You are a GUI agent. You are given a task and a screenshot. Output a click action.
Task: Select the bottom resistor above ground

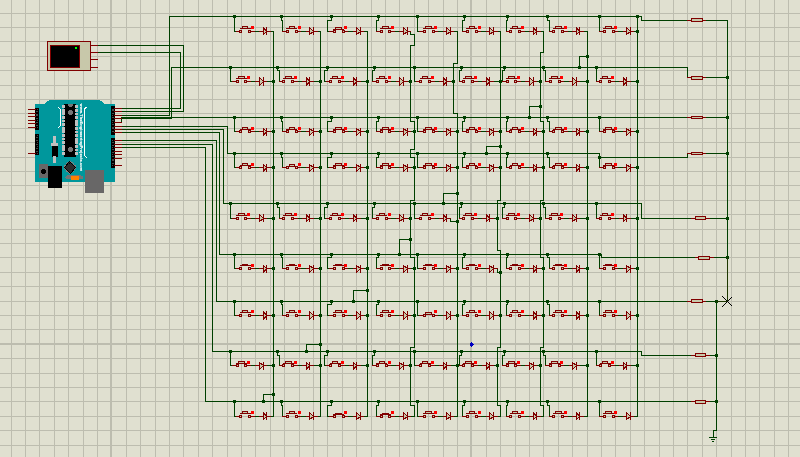[x=701, y=401]
